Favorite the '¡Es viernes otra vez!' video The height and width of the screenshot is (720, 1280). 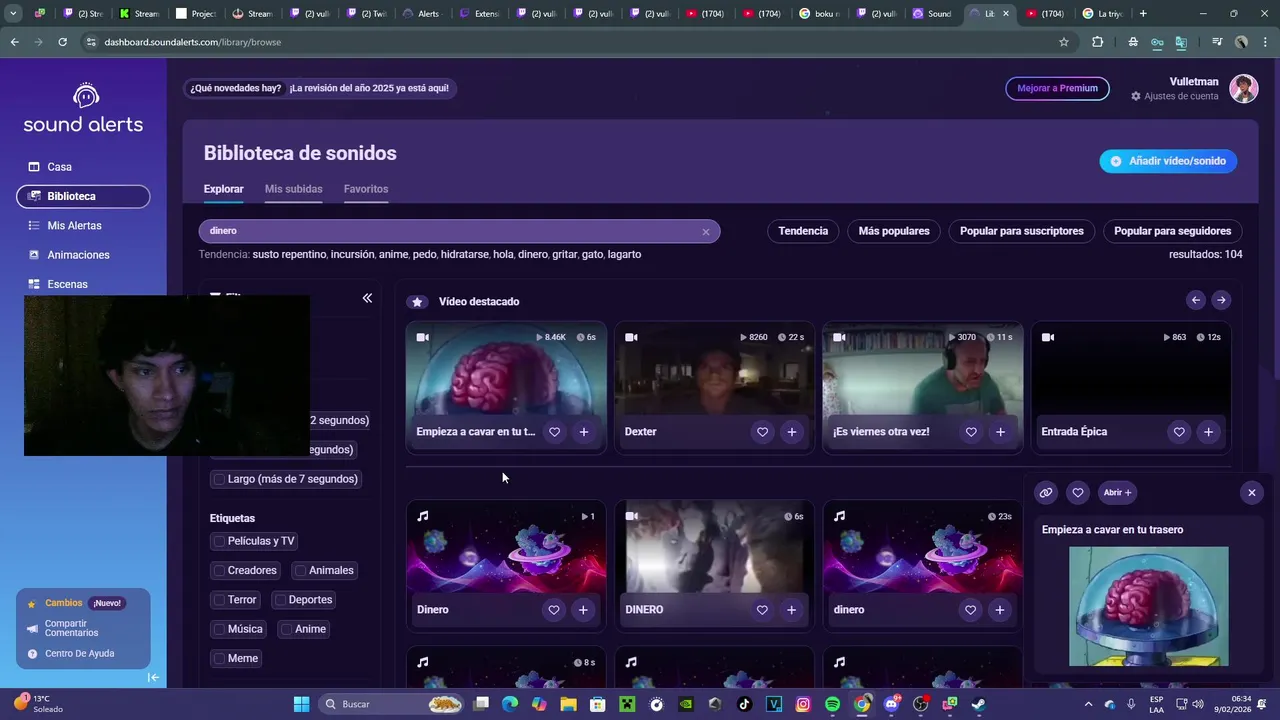[x=971, y=432]
